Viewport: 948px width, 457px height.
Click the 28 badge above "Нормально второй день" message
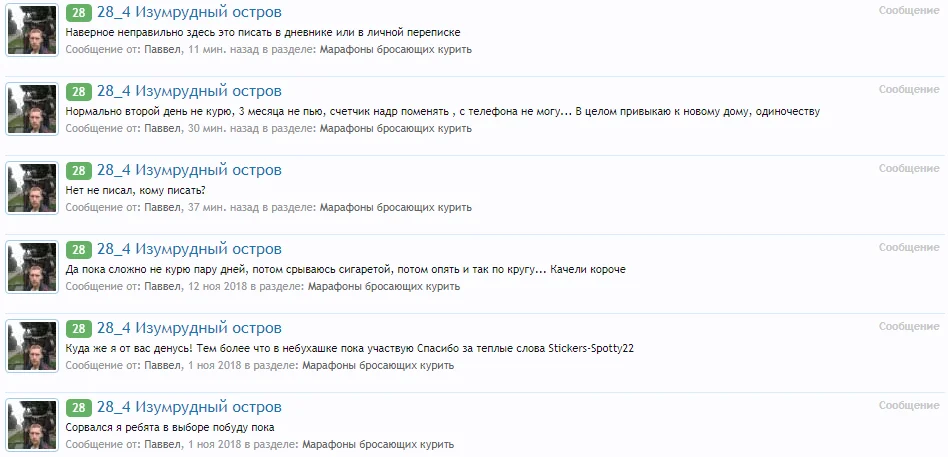(x=78, y=92)
